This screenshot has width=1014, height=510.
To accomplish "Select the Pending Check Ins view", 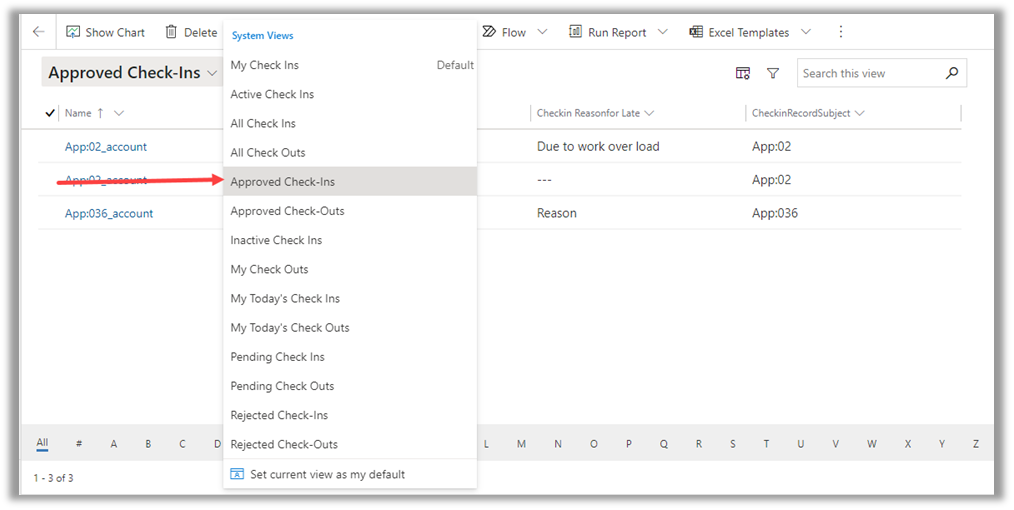I will tap(277, 357).
